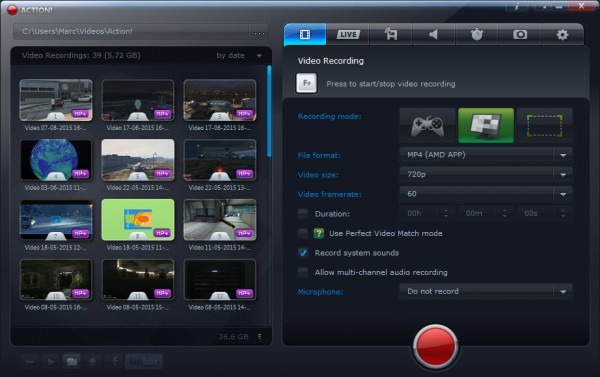Image resolution: width=600 pixels, height=377 pixels.
Task: Click the big red record button
Action: point(435,346)
